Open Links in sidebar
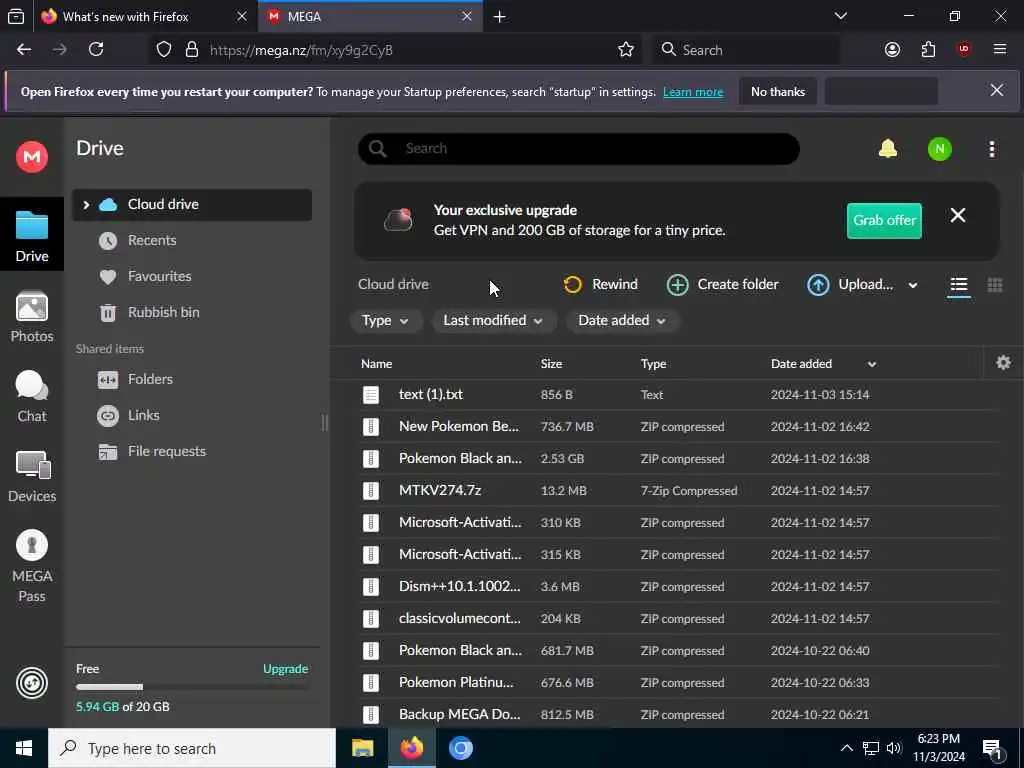 tap(144, 415)
